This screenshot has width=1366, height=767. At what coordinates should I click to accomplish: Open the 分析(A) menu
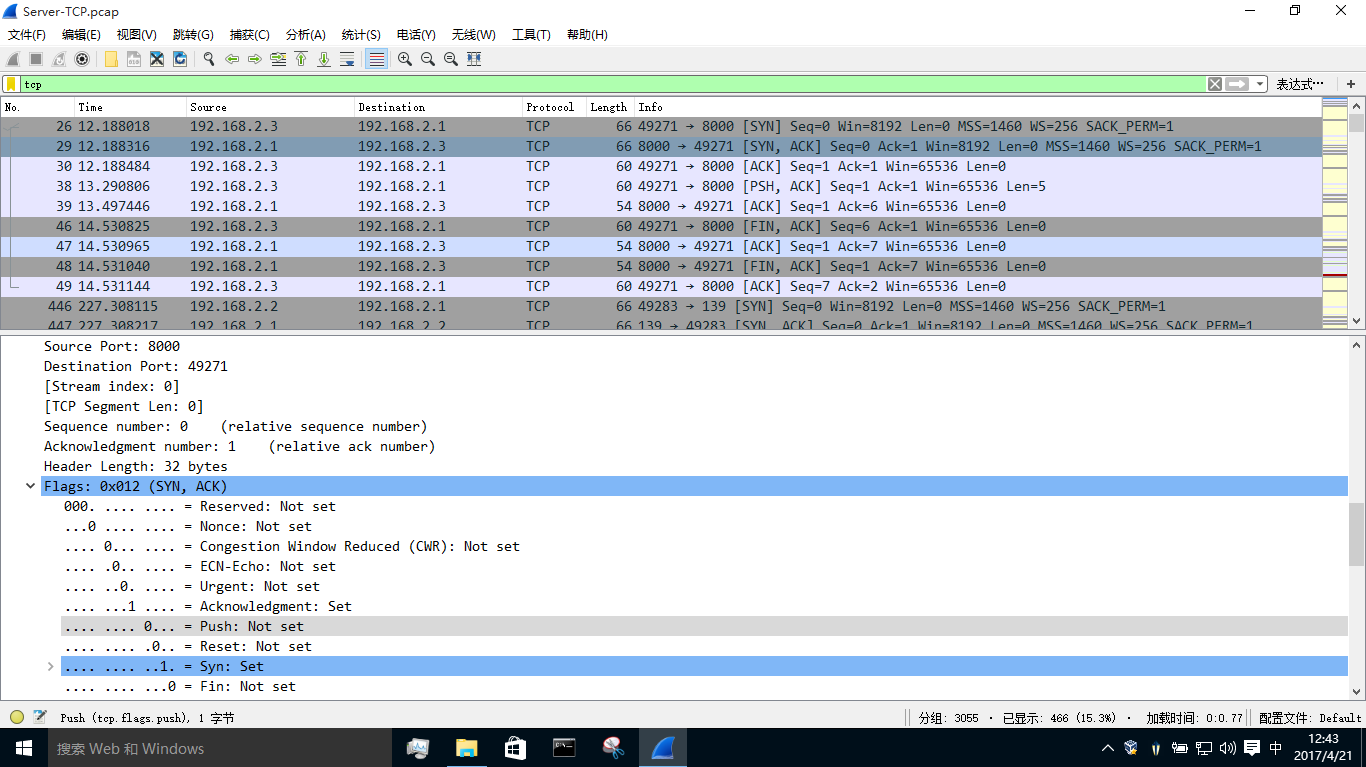click(305, 34)
